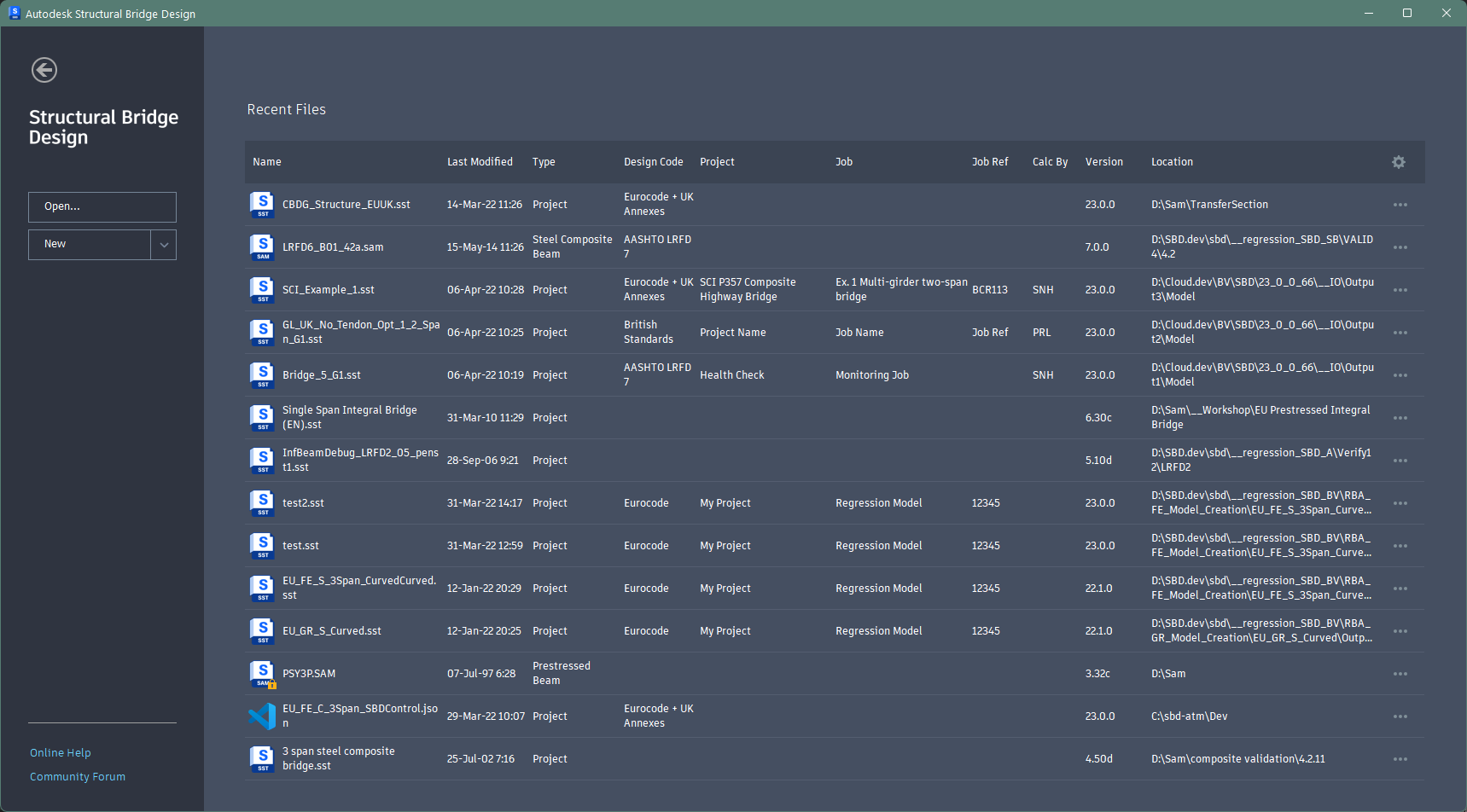
Task: Click file icon for test2.sst
Action: (x=262, y=503)
